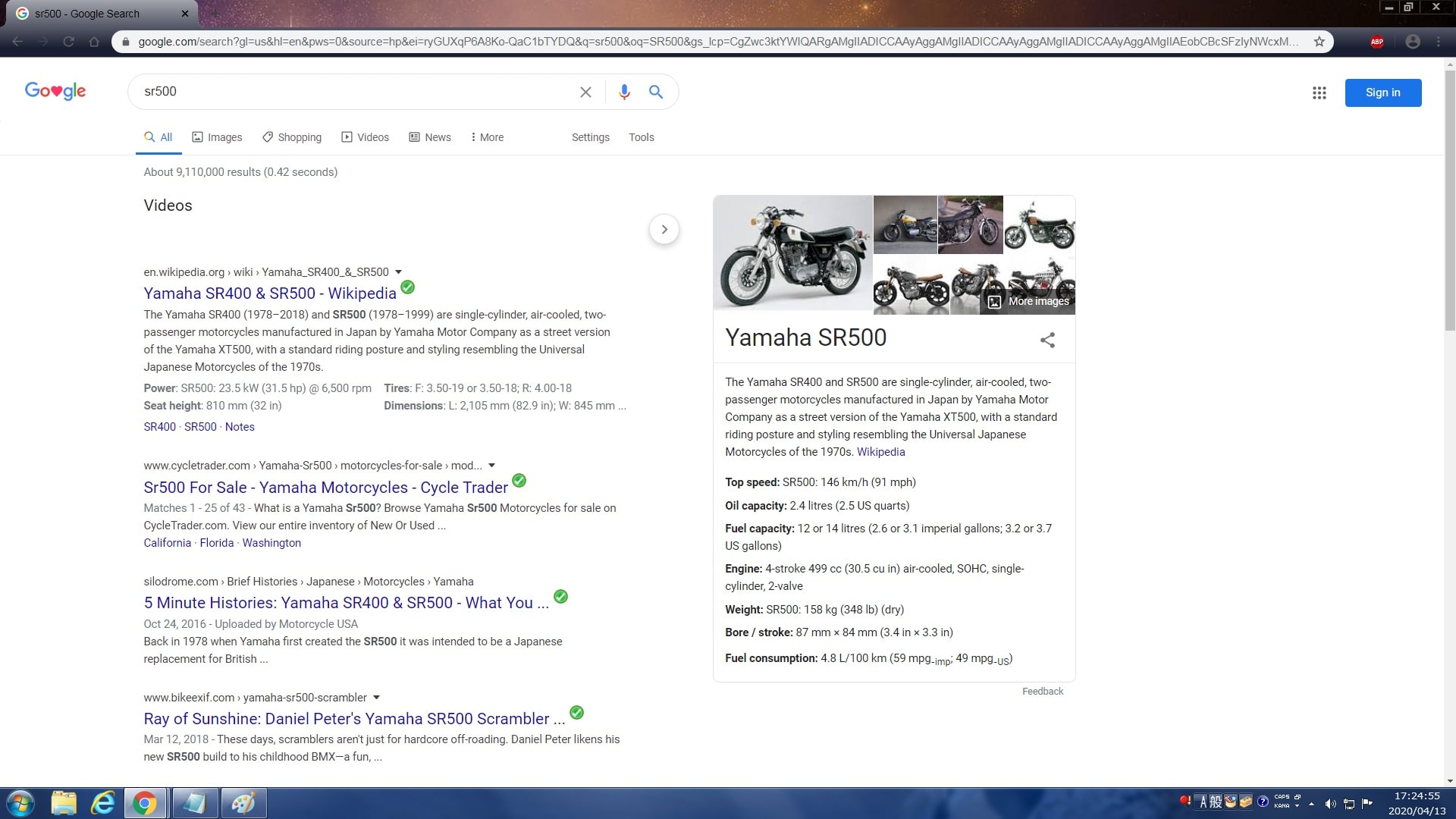Check the green safety badge on Cycle Trader result
The width and height of the screenshot is (1456, 819).
[x=519, y=480]
